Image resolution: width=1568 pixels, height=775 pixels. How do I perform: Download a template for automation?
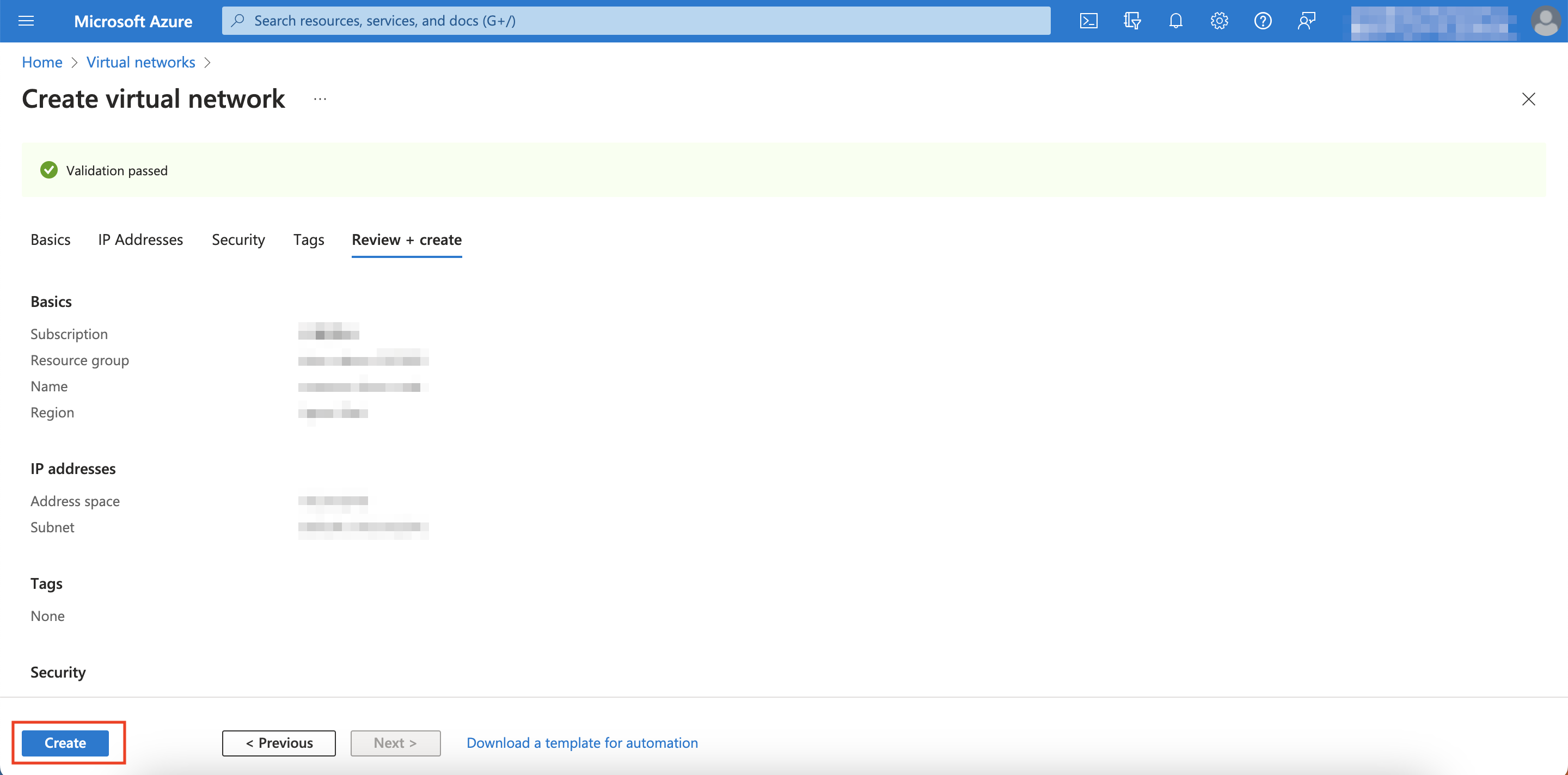coord(581,742)
